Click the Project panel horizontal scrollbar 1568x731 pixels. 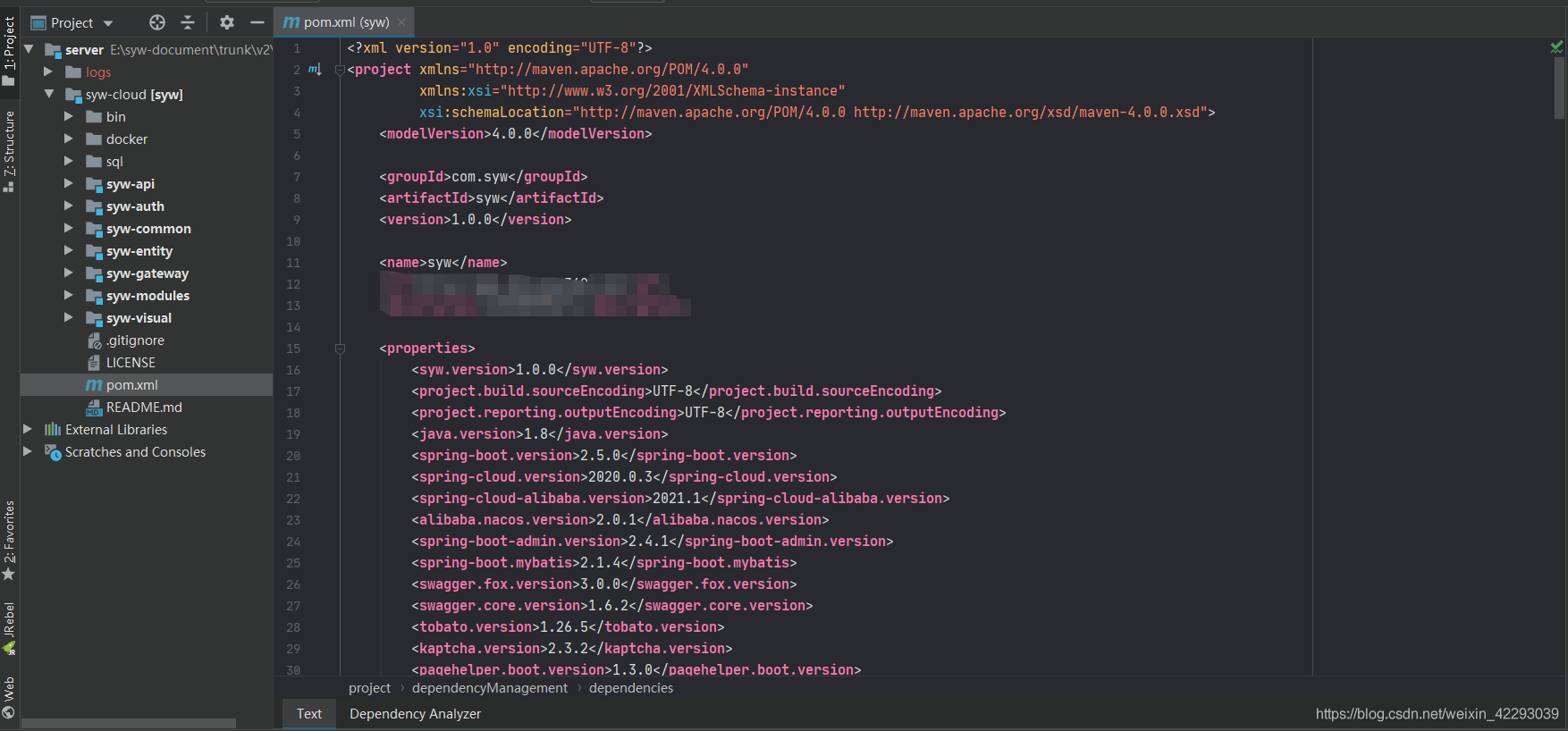(x=129, y=723)
